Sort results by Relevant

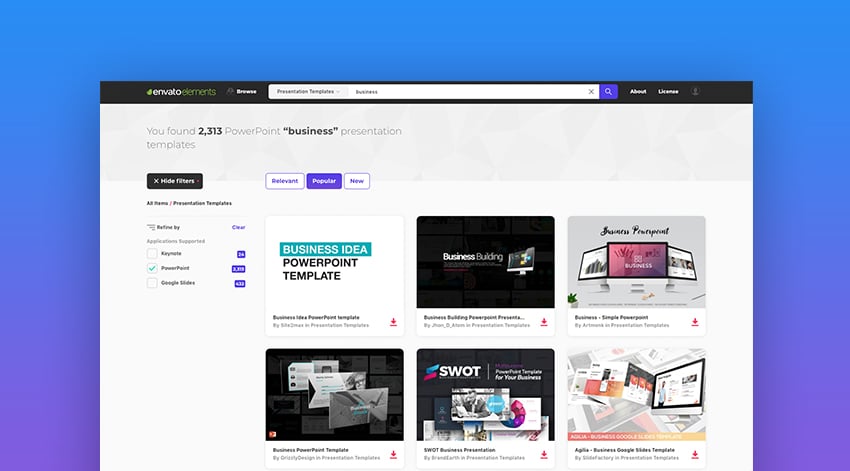[x=285, y=181]
